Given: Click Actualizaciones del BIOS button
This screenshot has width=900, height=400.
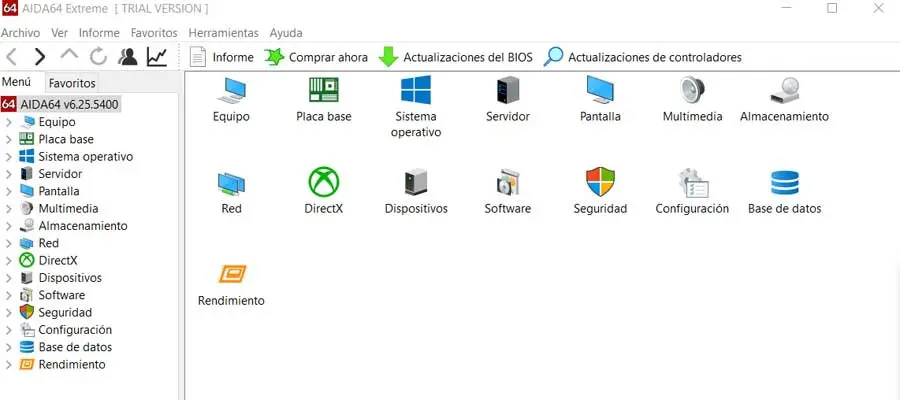Looking at the screenshot, I should (x=455, y=57).
